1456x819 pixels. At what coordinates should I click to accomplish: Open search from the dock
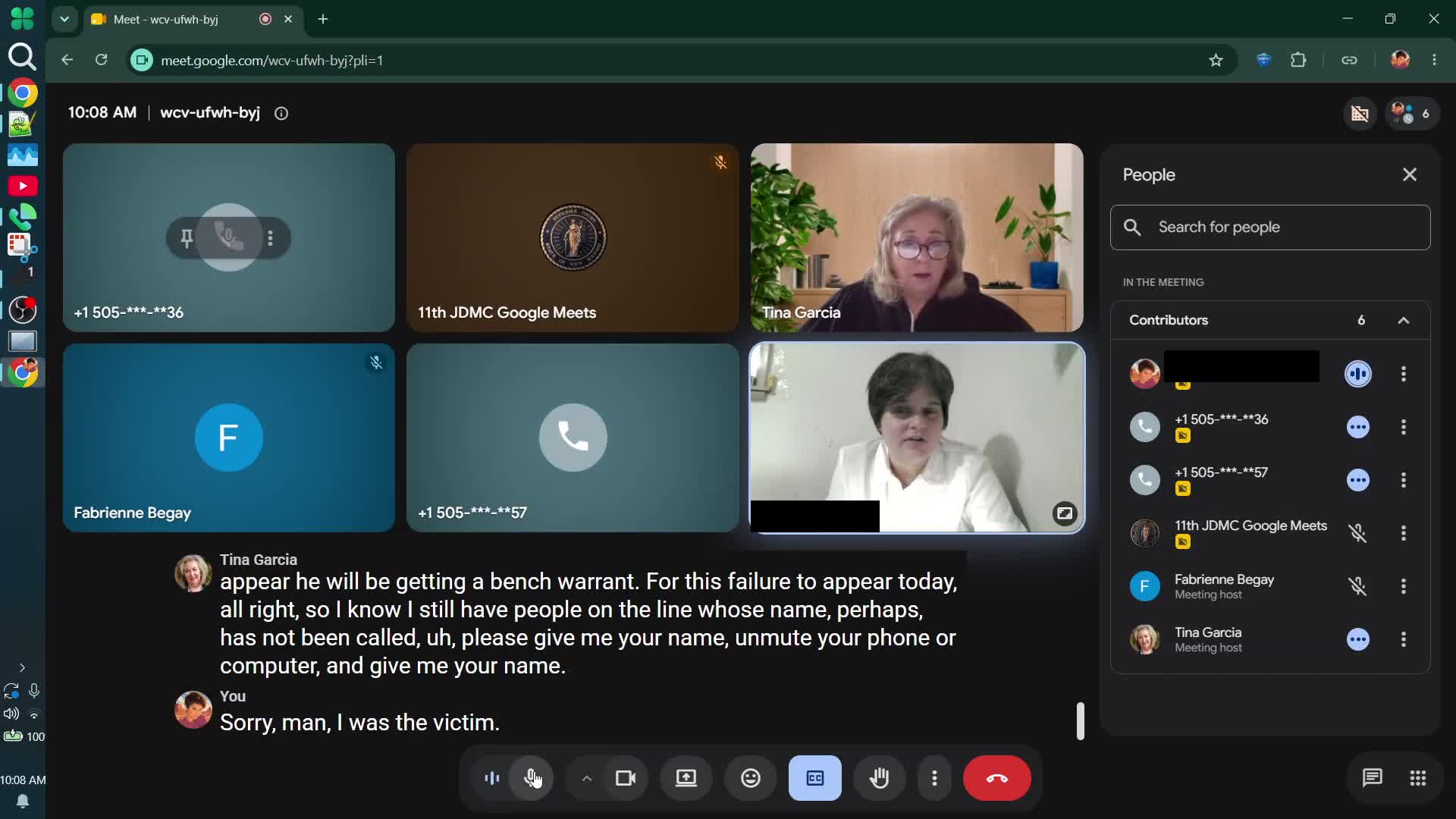[22, 57]
